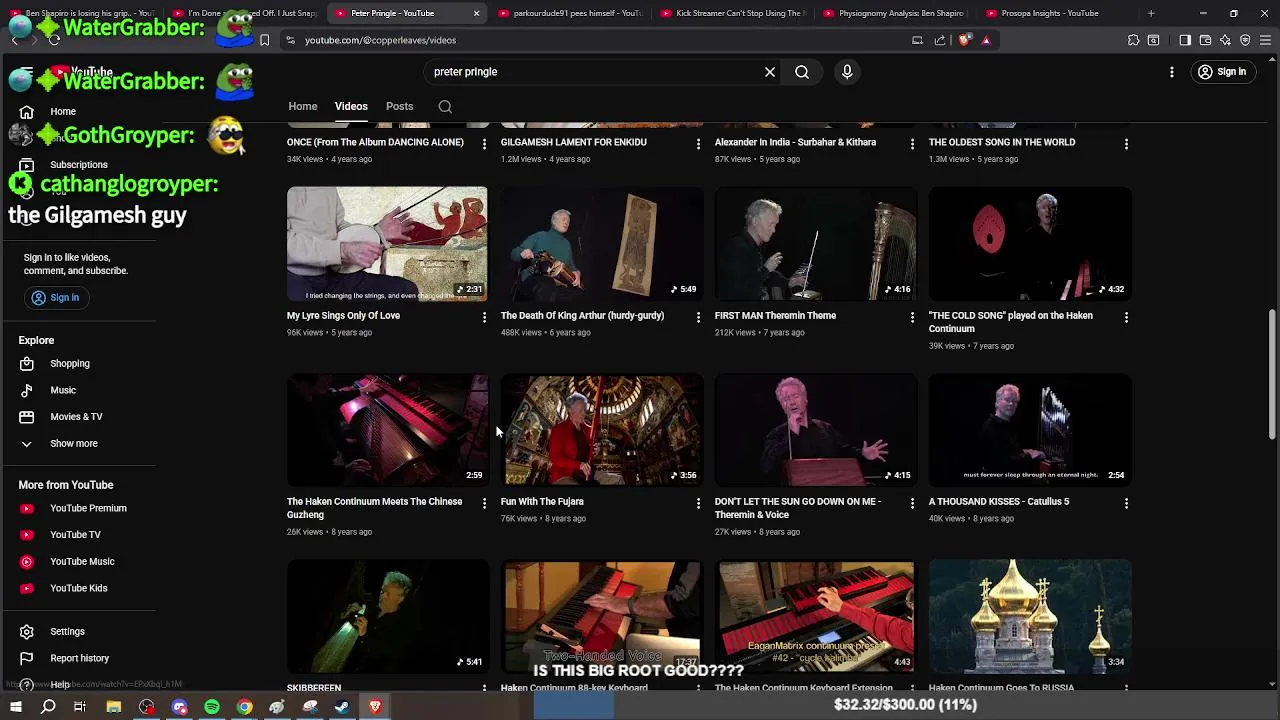
Task: Start voice search with the microphone
Action: pos(847,72)
